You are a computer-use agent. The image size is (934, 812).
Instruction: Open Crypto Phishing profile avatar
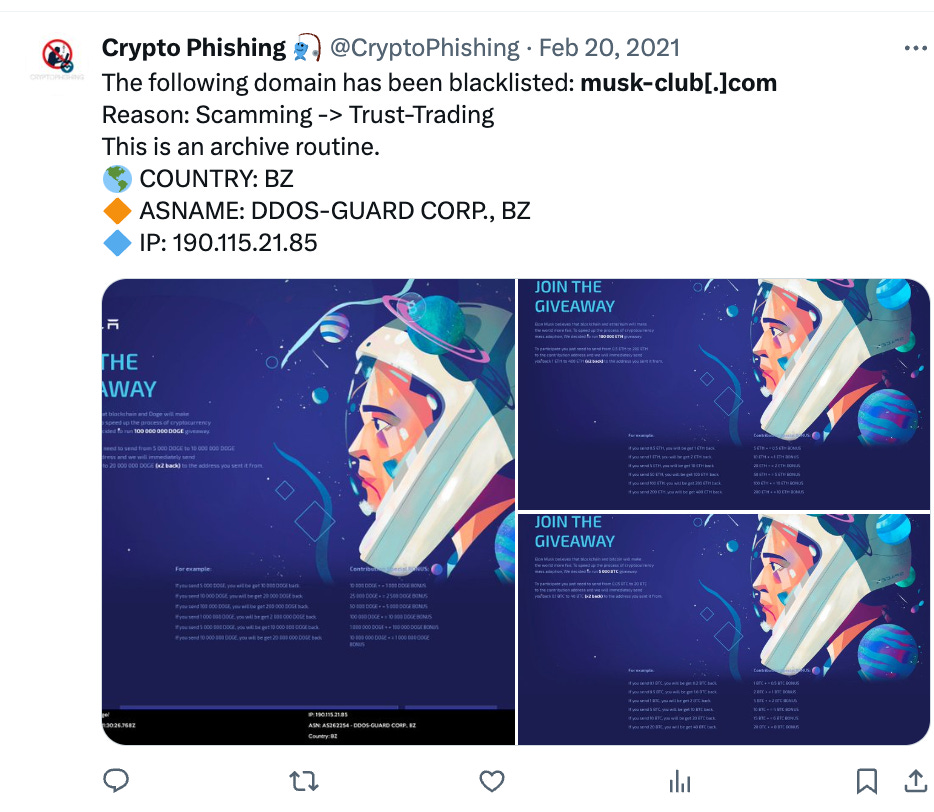click(x=57, y=56)
